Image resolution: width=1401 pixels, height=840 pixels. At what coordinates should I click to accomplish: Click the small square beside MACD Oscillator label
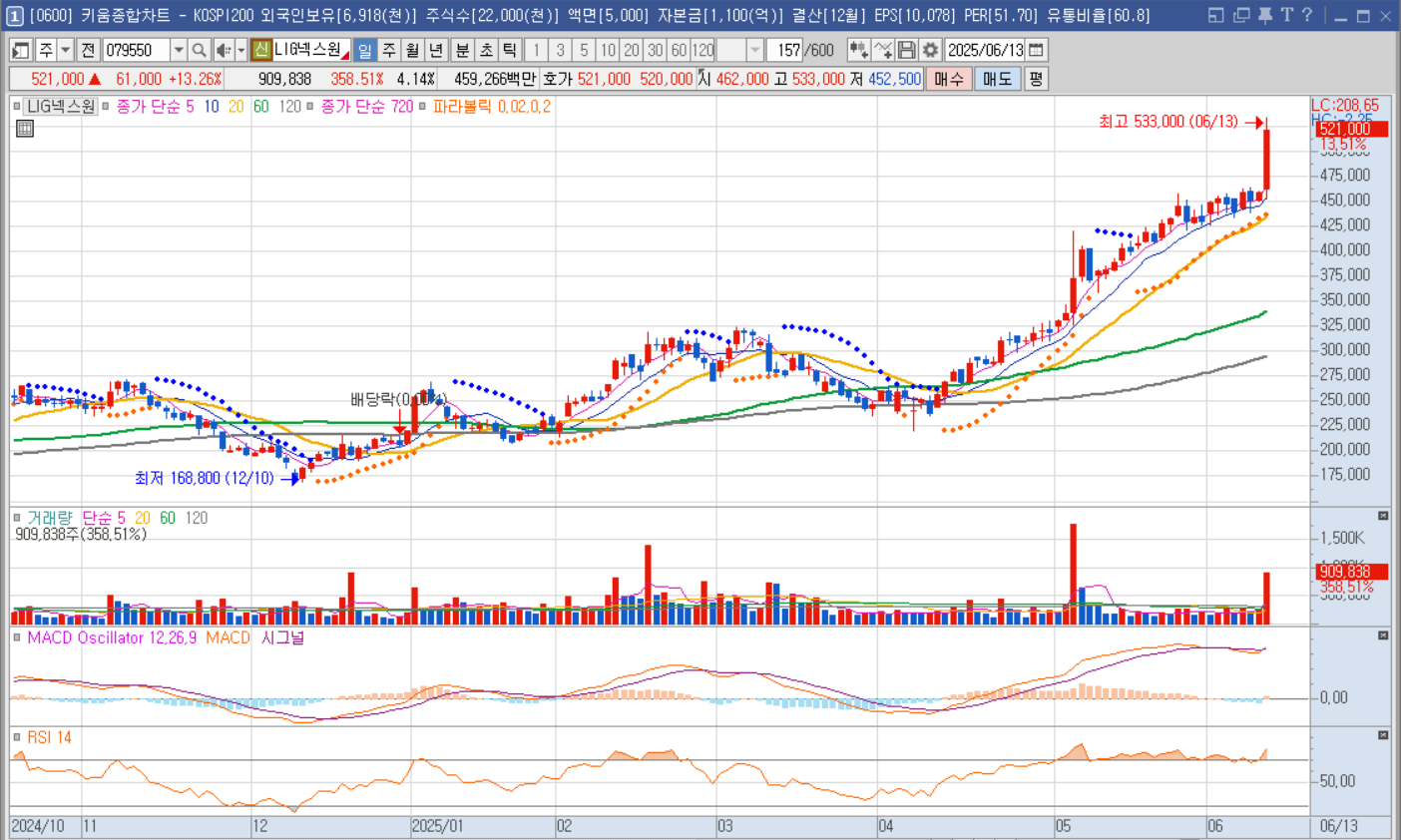click(17, 637)
